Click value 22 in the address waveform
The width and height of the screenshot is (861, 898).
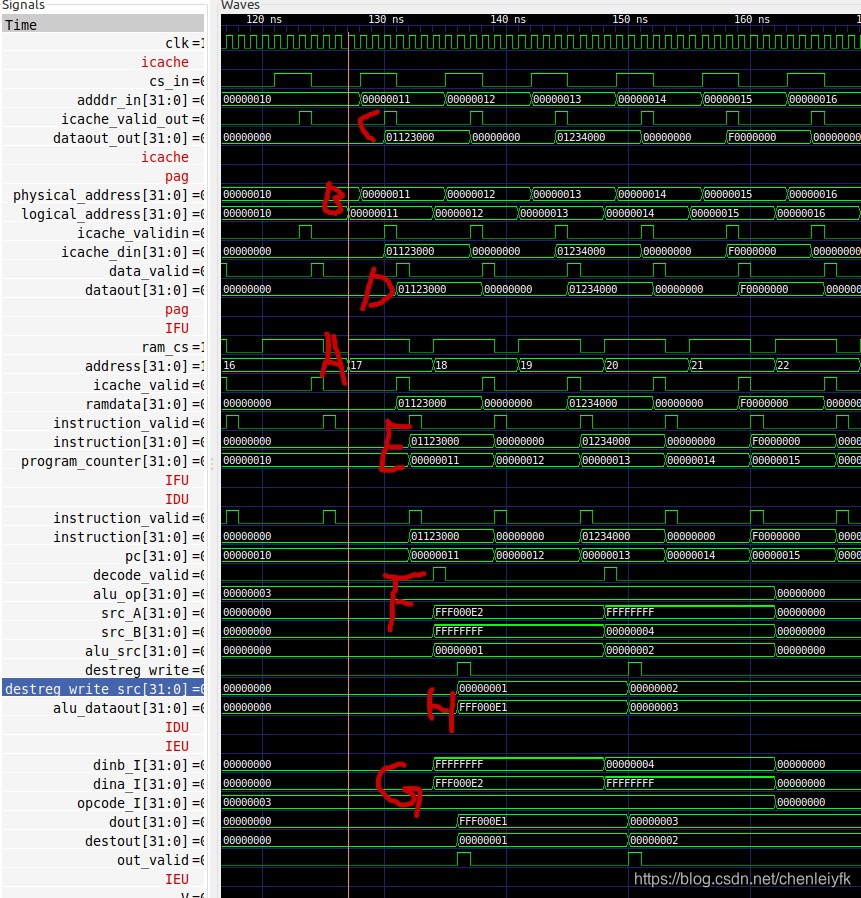(783, 365)
